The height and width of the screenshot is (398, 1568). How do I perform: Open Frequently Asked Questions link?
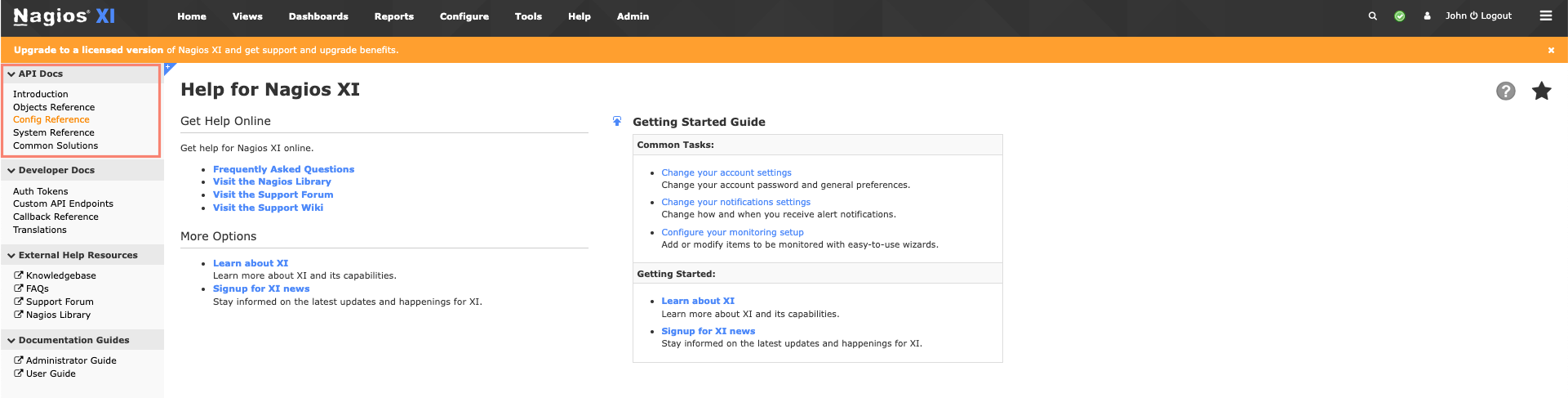283,169
